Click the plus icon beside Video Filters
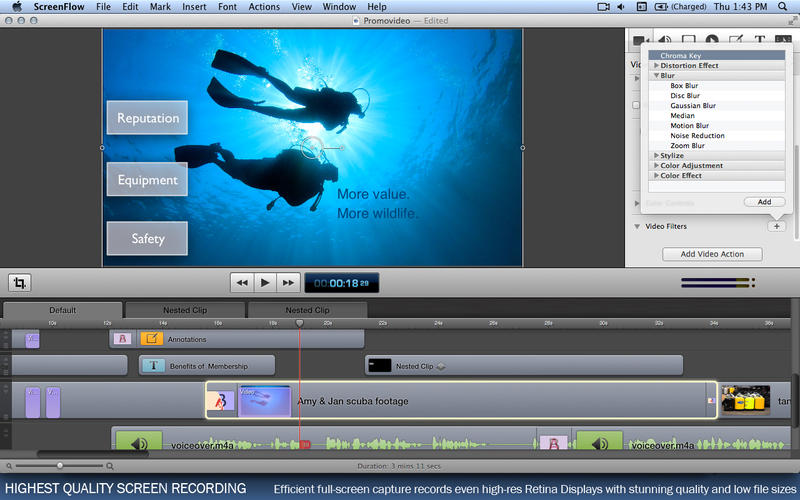Screen dimensions: 800x500 (776, 227)
